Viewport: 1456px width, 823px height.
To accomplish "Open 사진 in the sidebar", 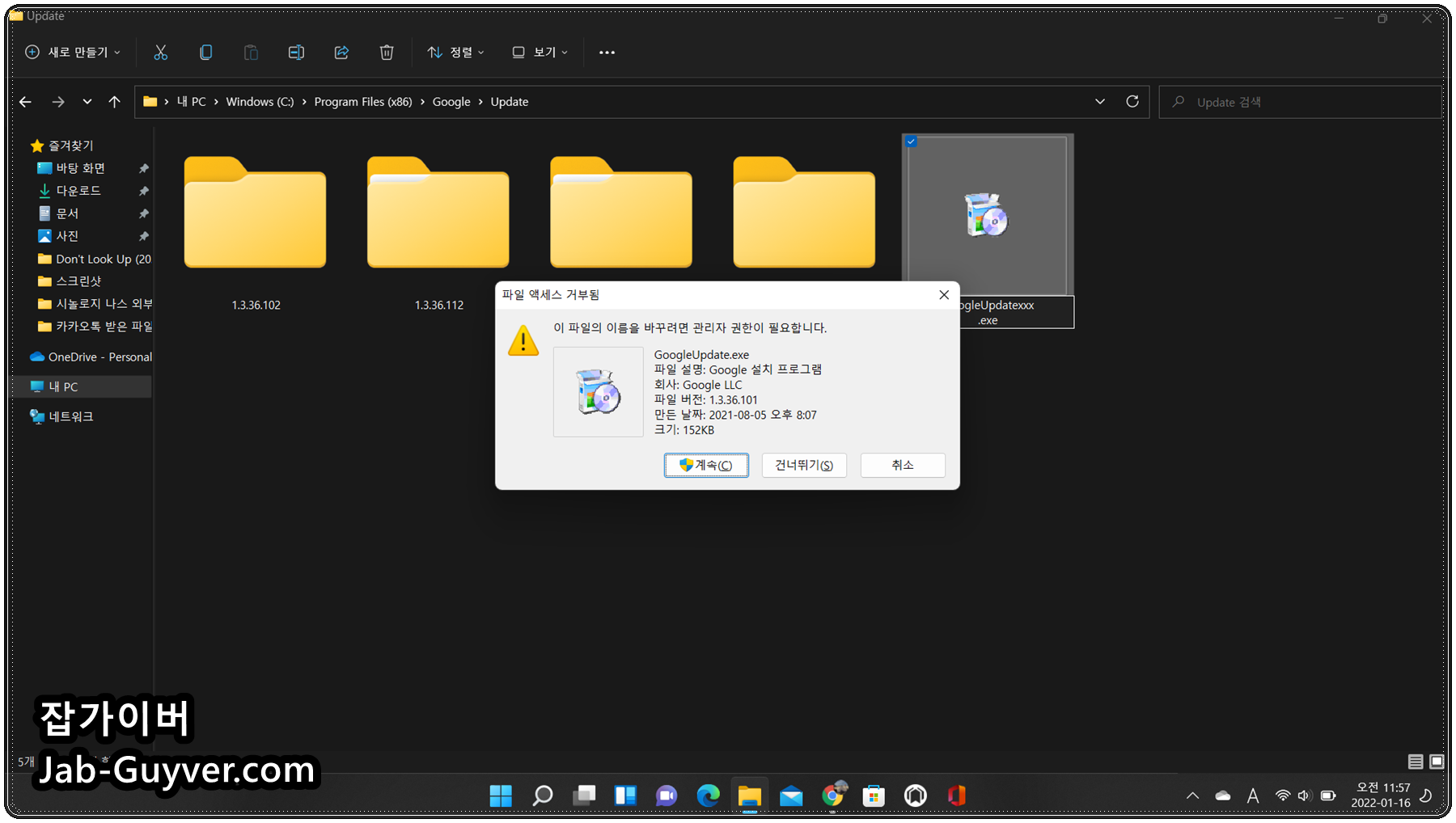I will (67, 236).
